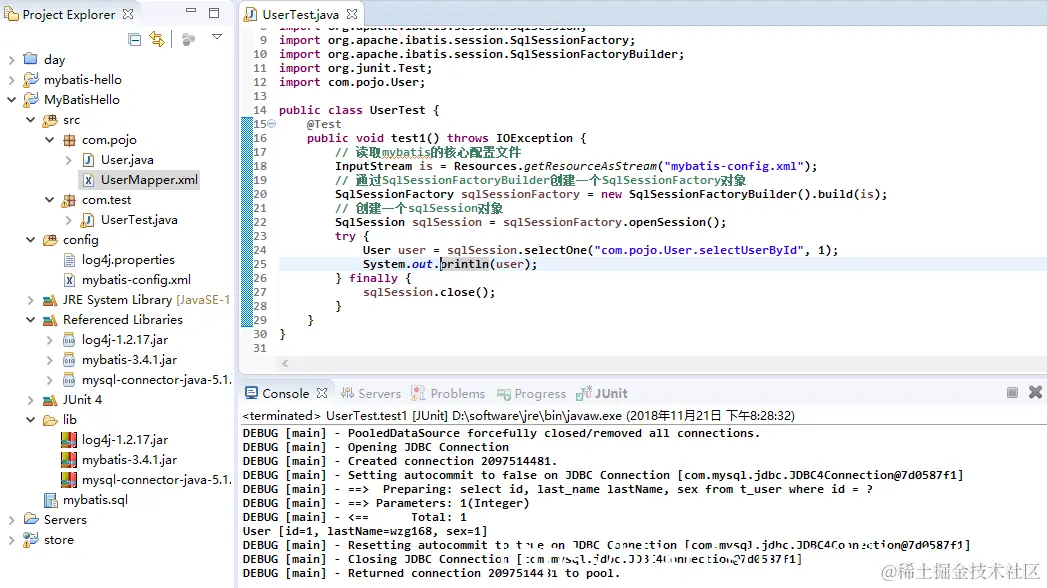Click the MyBatisHello project icon
This screenshot has height=588, width=1047.
(31, 100)
